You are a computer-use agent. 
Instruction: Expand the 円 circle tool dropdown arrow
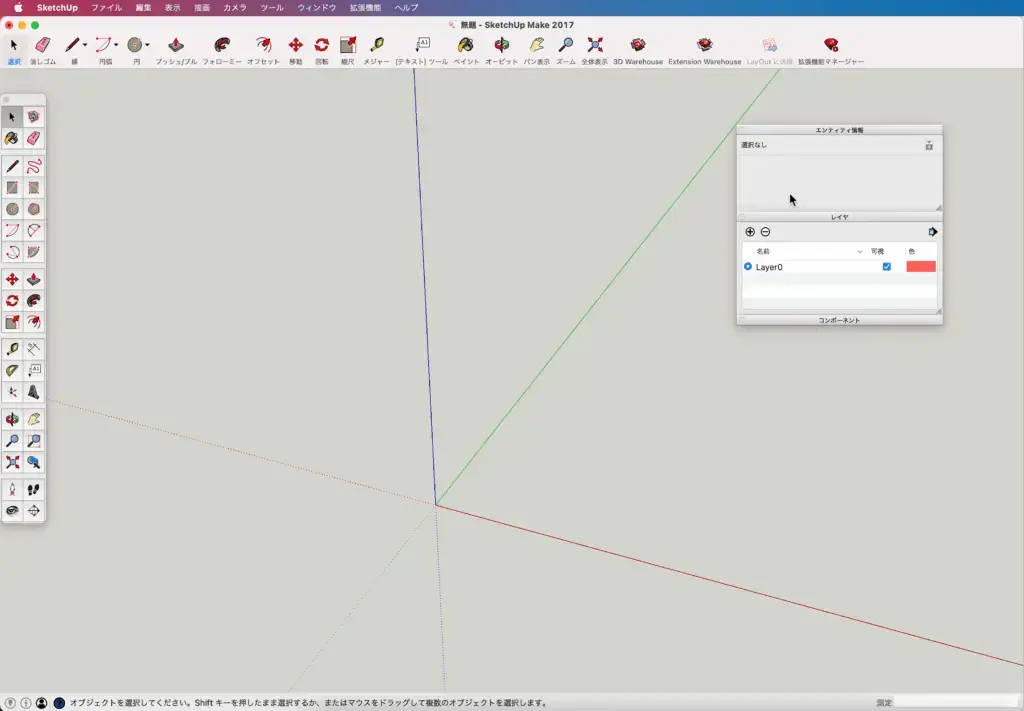(x=148, y=45)
